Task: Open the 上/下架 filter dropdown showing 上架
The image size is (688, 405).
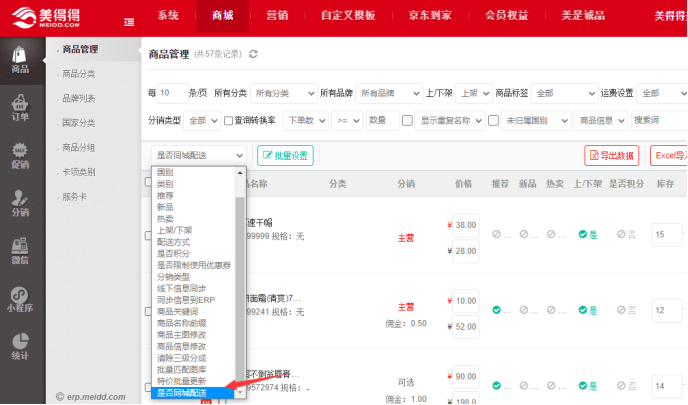Action: (x=474, y=93)
